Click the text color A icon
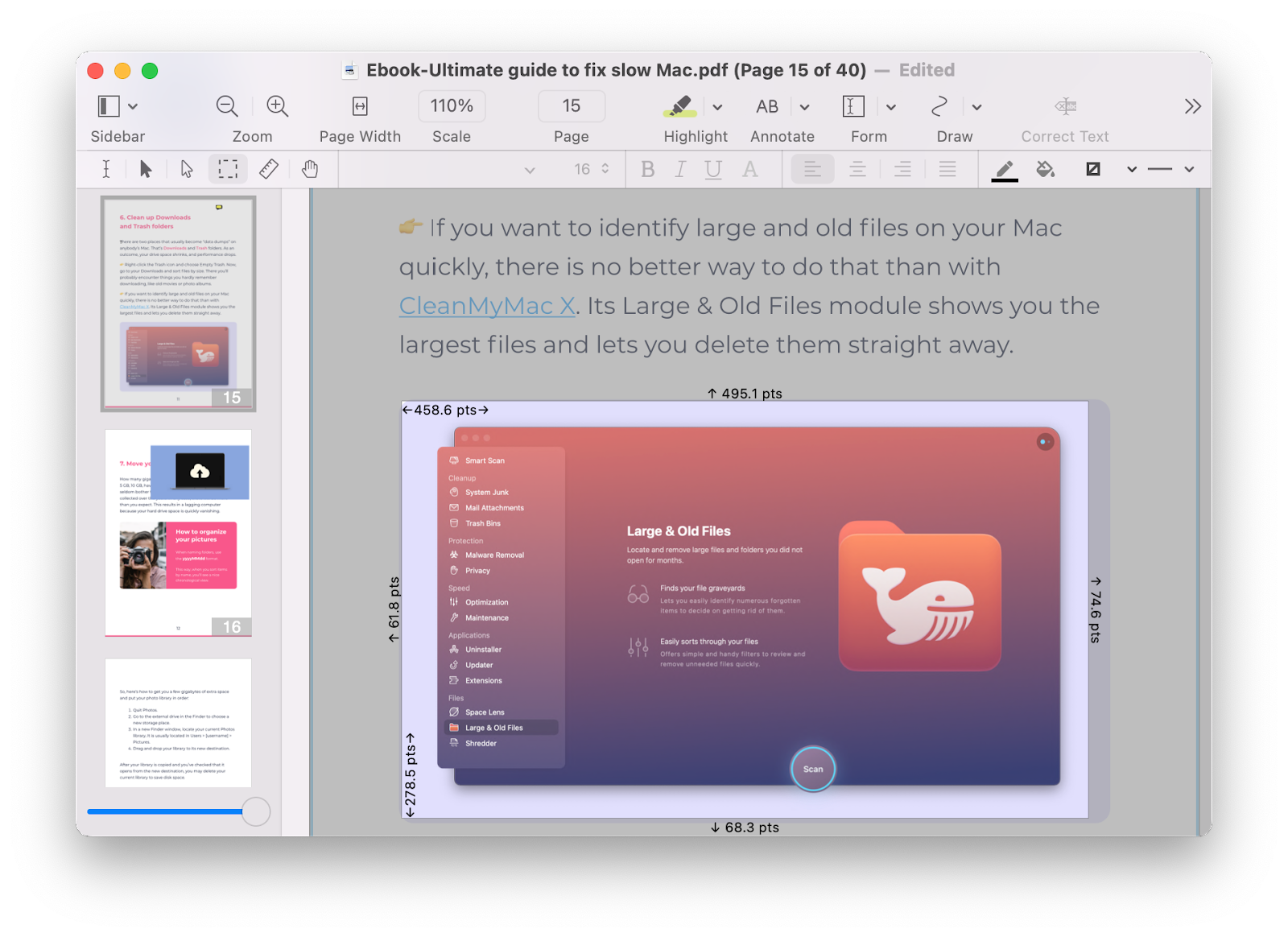This screenshot has width=1288, height=937. [750, 169]
